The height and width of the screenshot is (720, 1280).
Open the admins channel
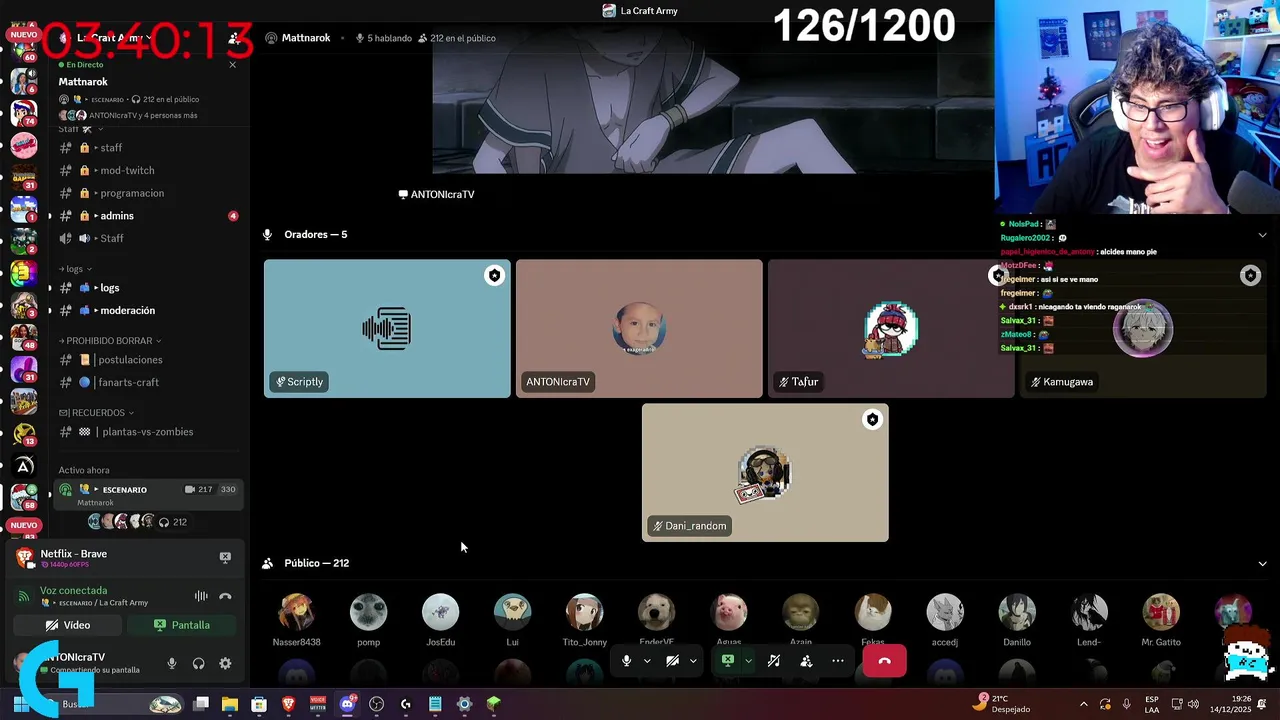pyautogui.click(x=148, y=216)
